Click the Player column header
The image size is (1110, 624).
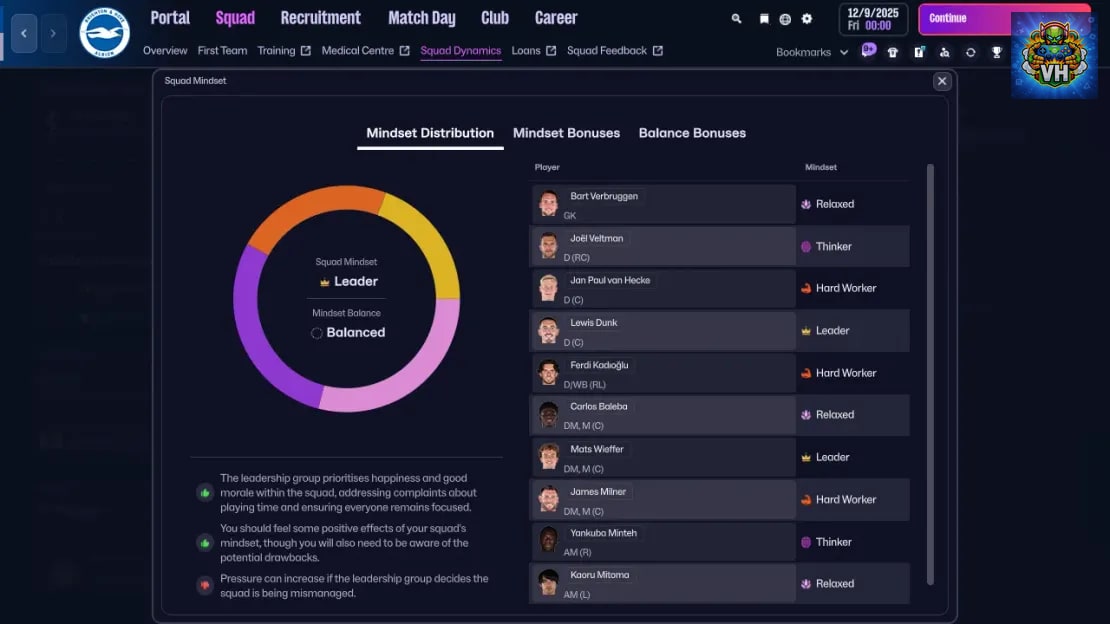547,167
